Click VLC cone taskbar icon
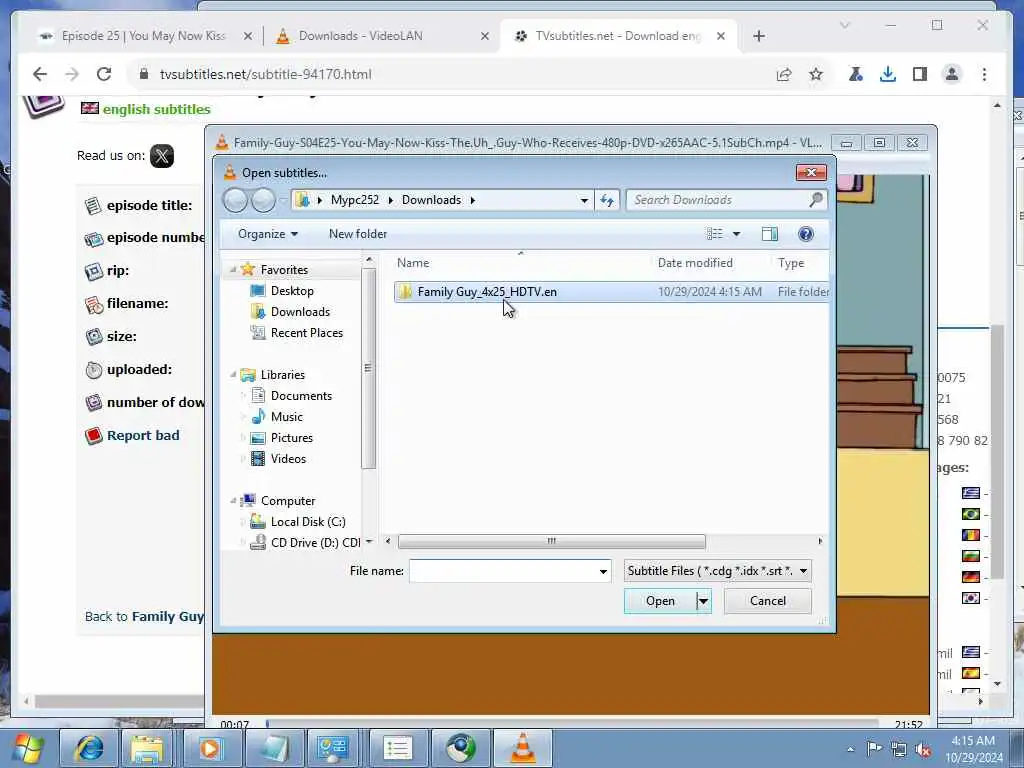 point(522,748)
